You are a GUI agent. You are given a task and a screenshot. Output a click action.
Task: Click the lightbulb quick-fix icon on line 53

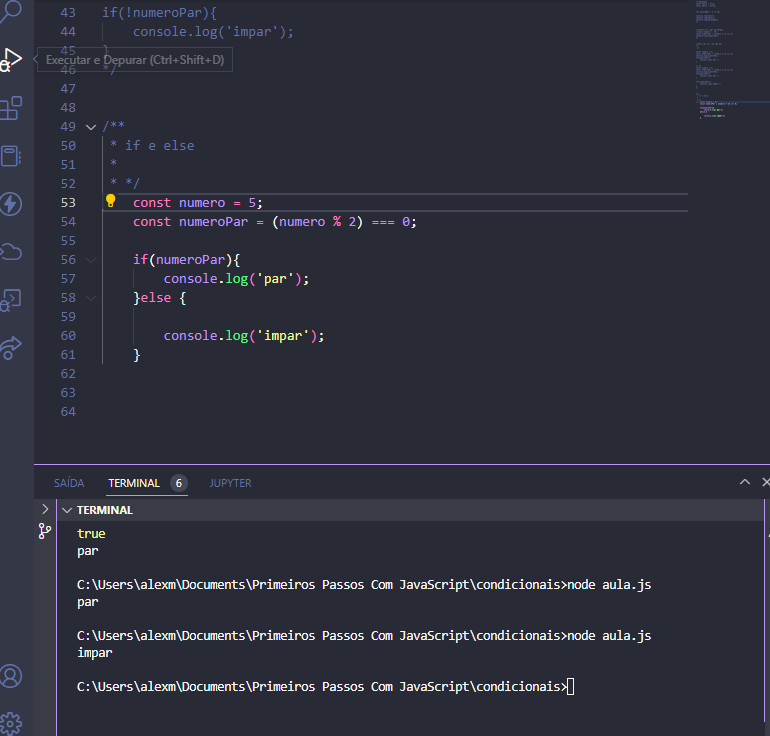[x=110, y=201]
